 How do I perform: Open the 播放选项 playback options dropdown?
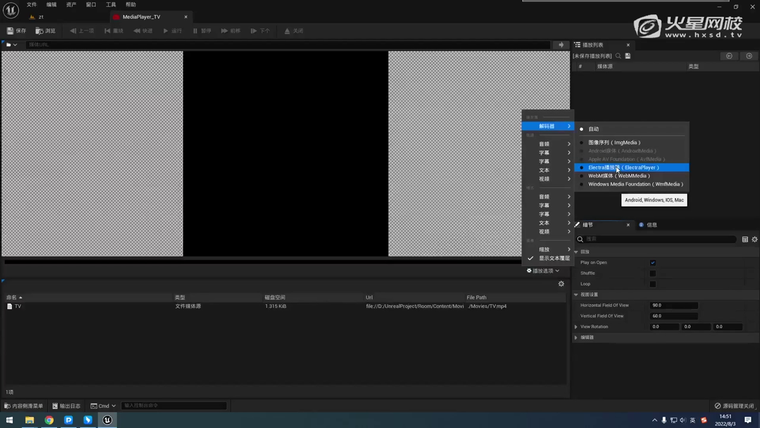543,270
